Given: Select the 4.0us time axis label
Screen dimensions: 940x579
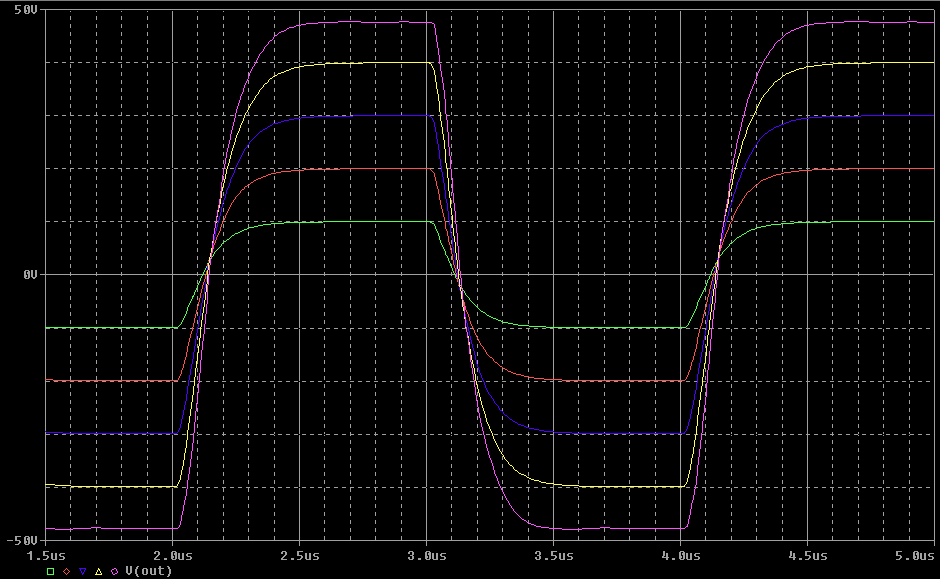Looking at the screenshot, I should tap(681, 554).
